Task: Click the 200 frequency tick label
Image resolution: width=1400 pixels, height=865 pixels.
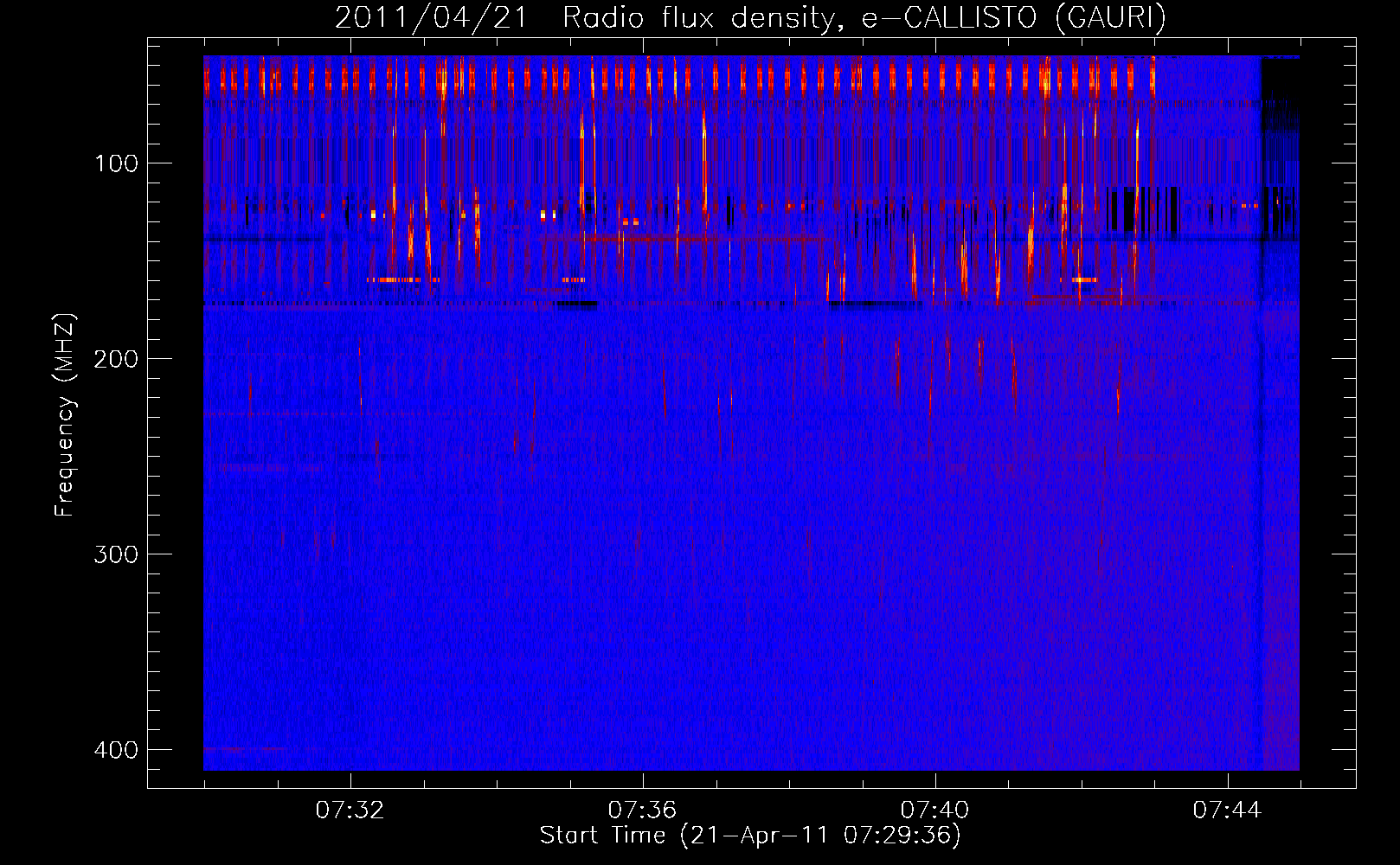Action: [x=116, y=359]
